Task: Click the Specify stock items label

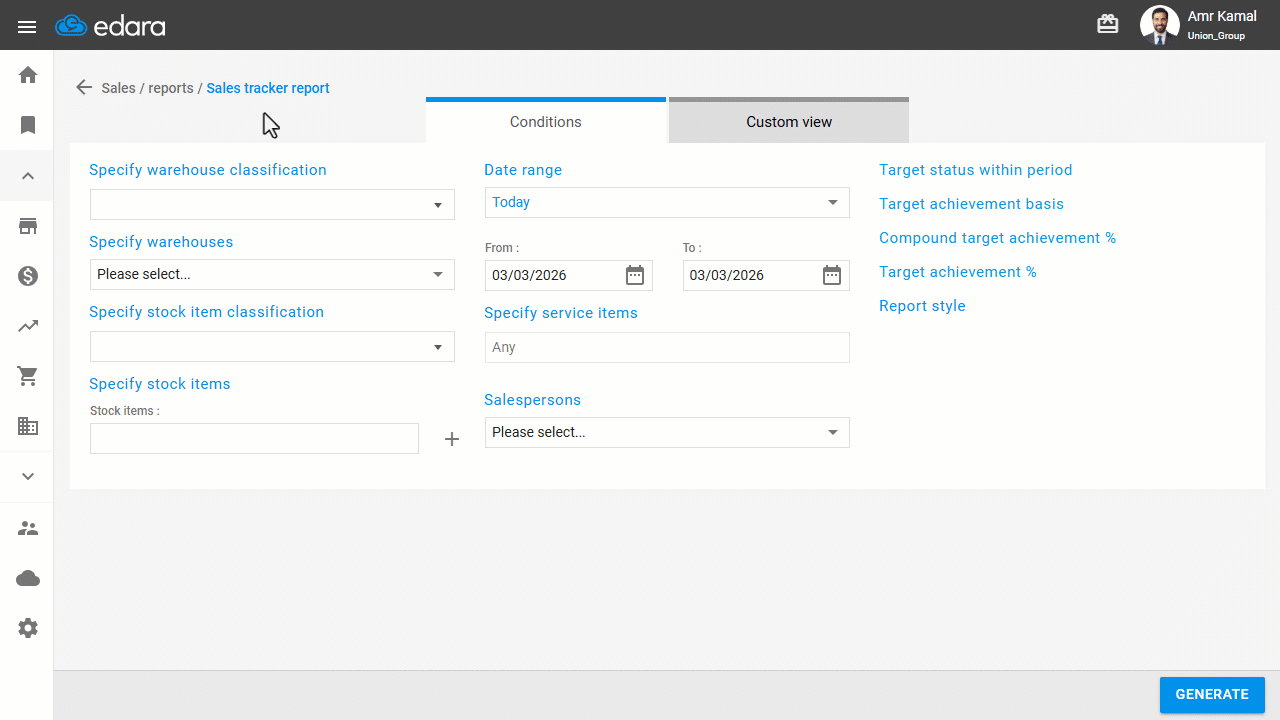Action: [x=160, y=384]
